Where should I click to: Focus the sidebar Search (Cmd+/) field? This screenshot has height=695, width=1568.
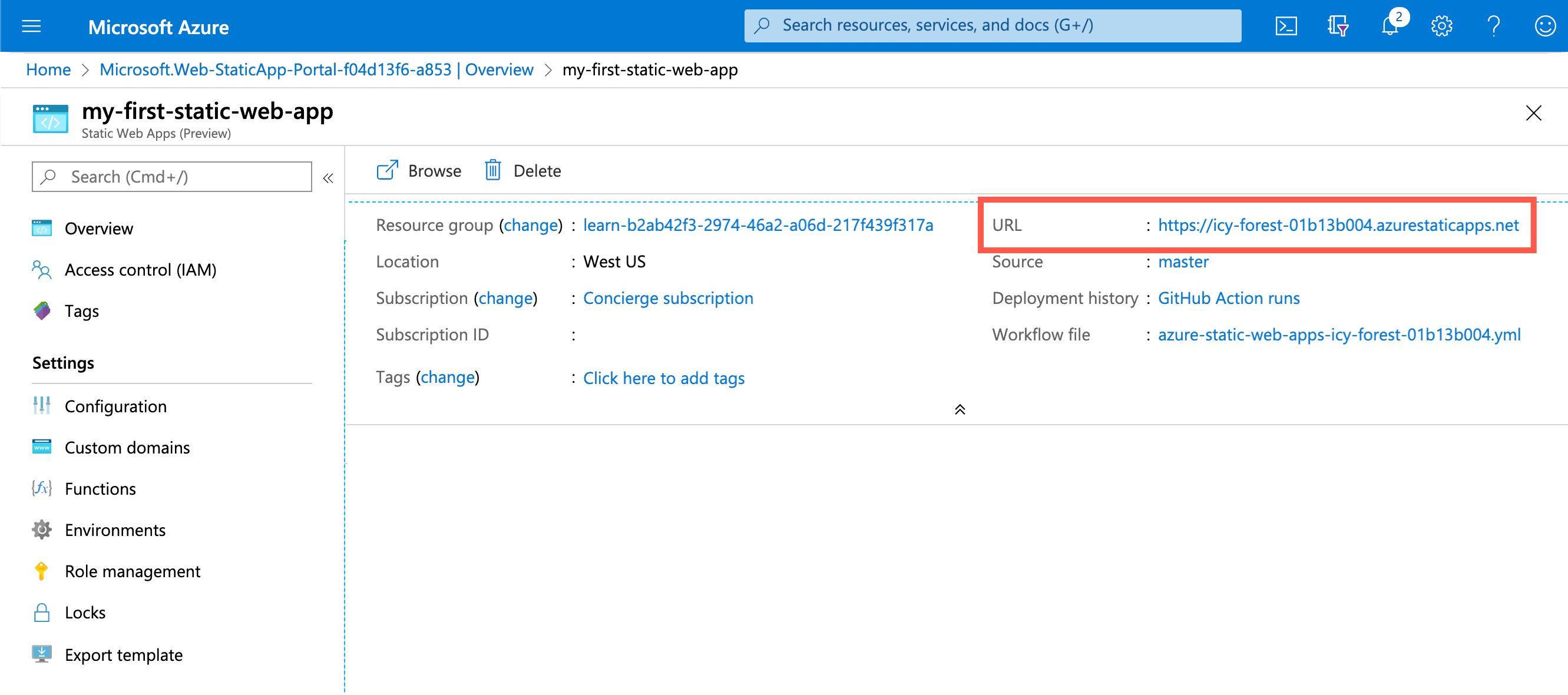click(x=171, y=177)
